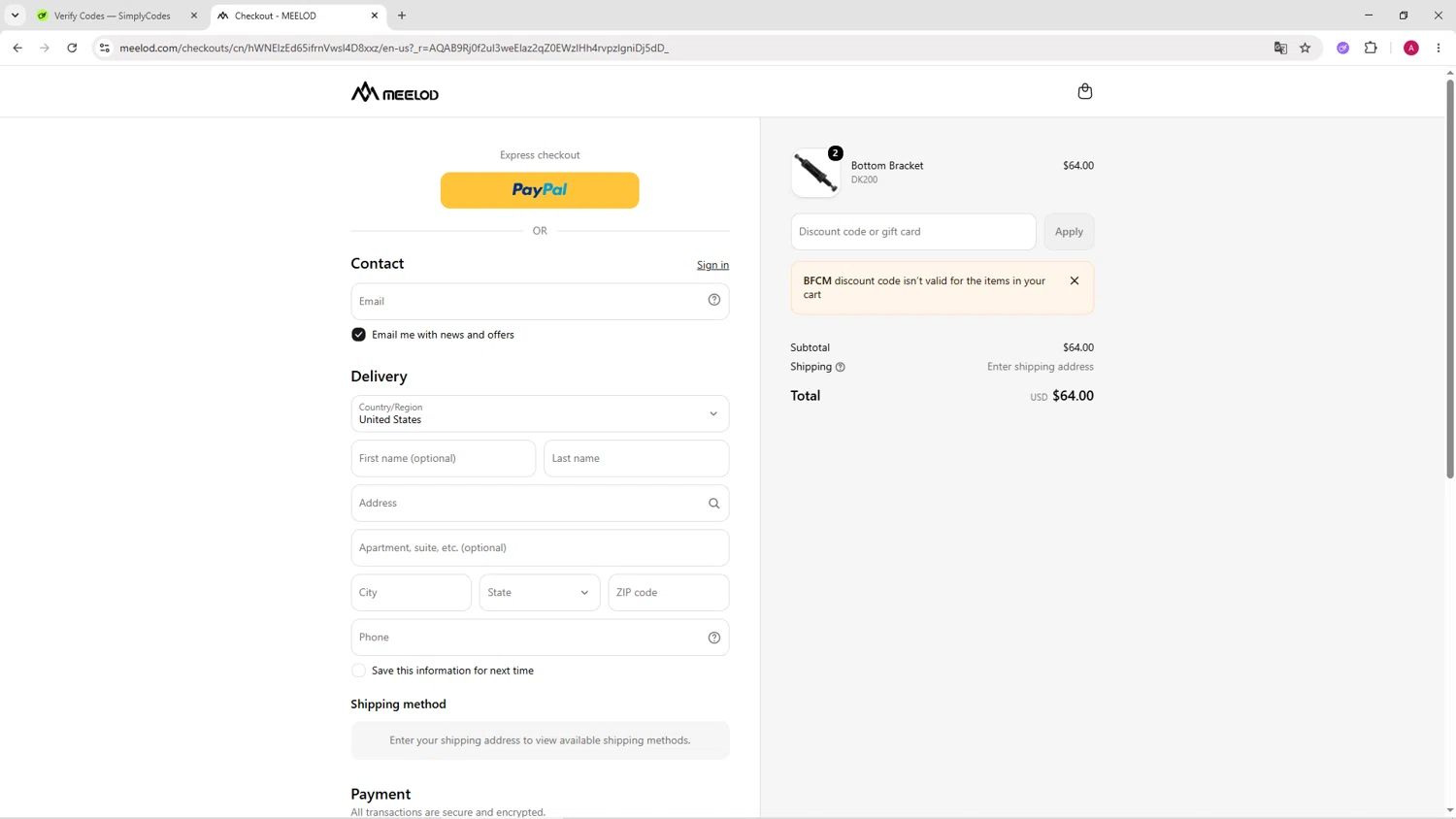The height and width of the screenshot is (819, 1456).
Task: Focus the Apartment, suite field
Action: [x=540, y=547]
